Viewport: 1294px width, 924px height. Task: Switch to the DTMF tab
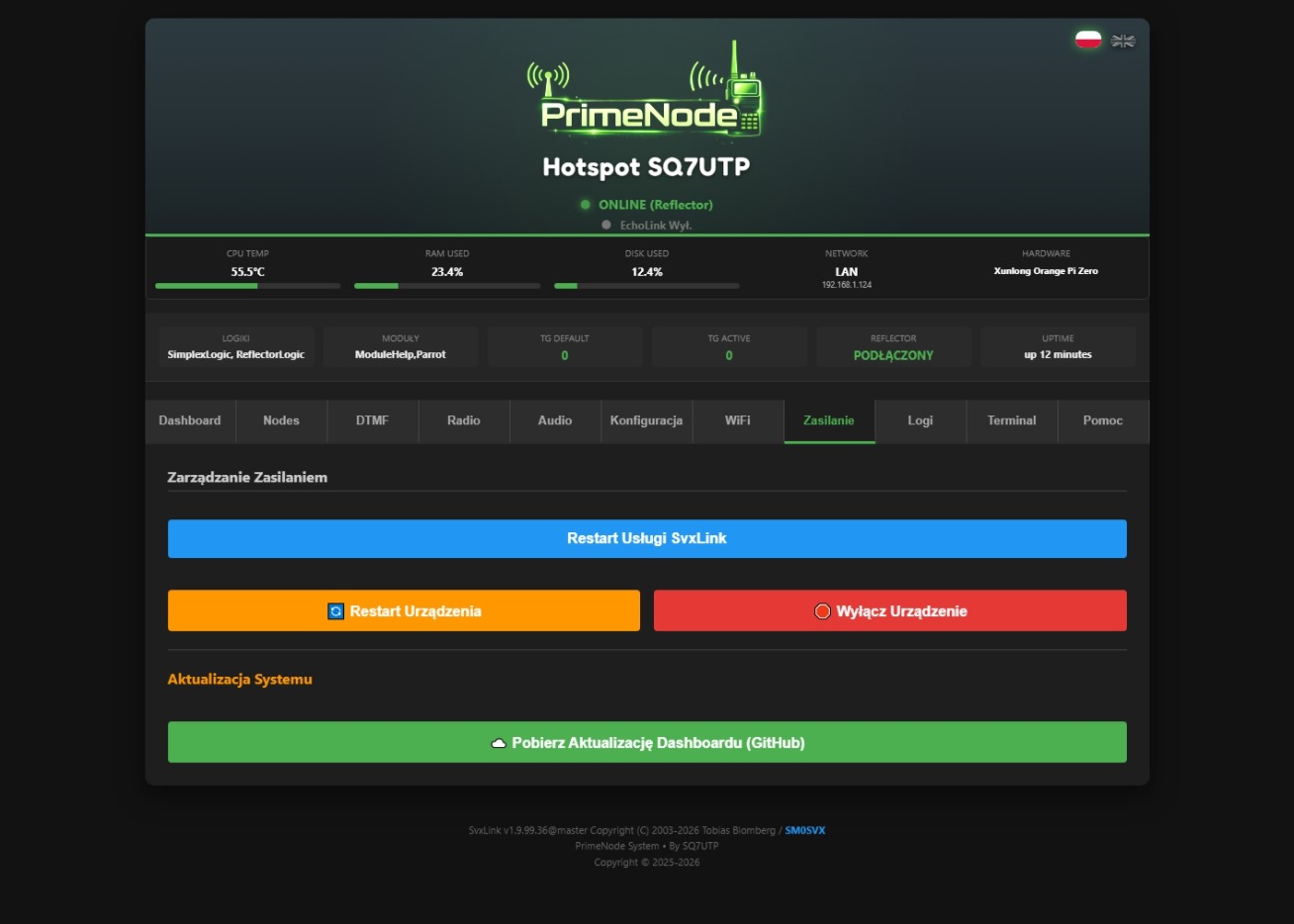[x=372, y=421]
